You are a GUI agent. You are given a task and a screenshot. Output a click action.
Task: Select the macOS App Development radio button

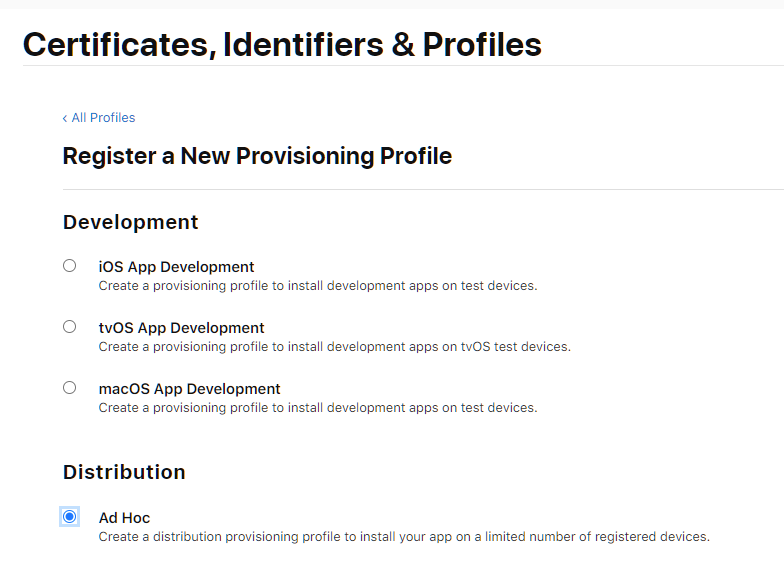[x=69, y=388]
